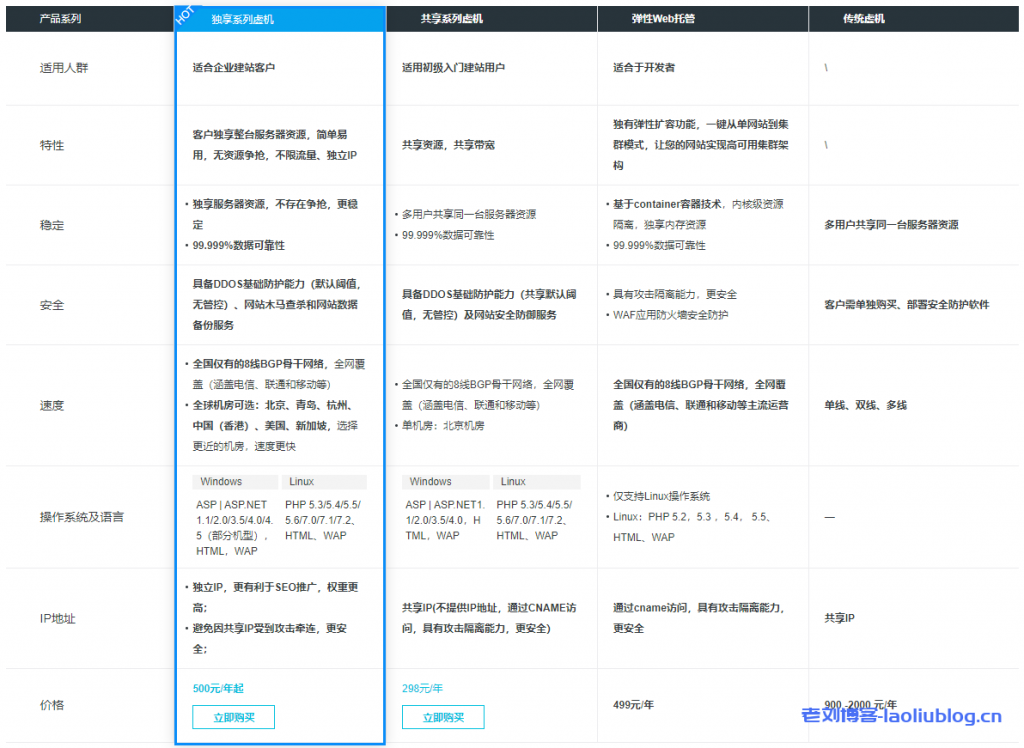The height and width of the screenshot is (748, 1024).
Task: Click the 499元/年 price text
Action: coord(633,704)
